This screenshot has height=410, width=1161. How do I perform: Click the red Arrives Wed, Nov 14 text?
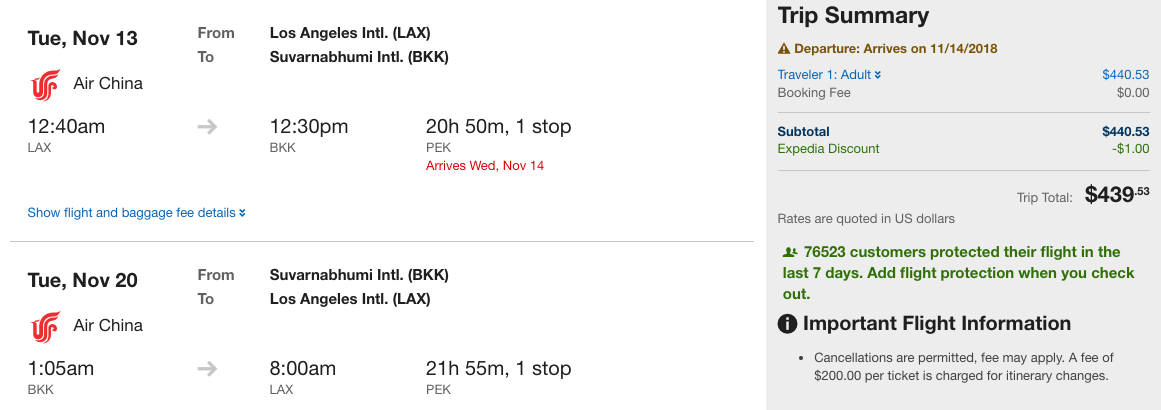(x=485, y=166)
